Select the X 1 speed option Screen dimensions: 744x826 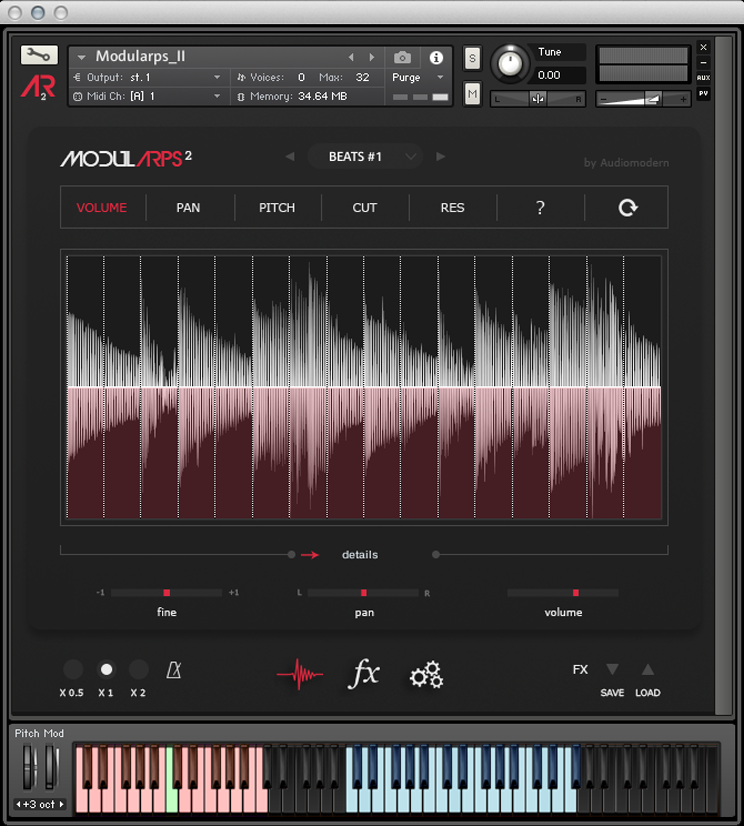click(x=106, y=670)
